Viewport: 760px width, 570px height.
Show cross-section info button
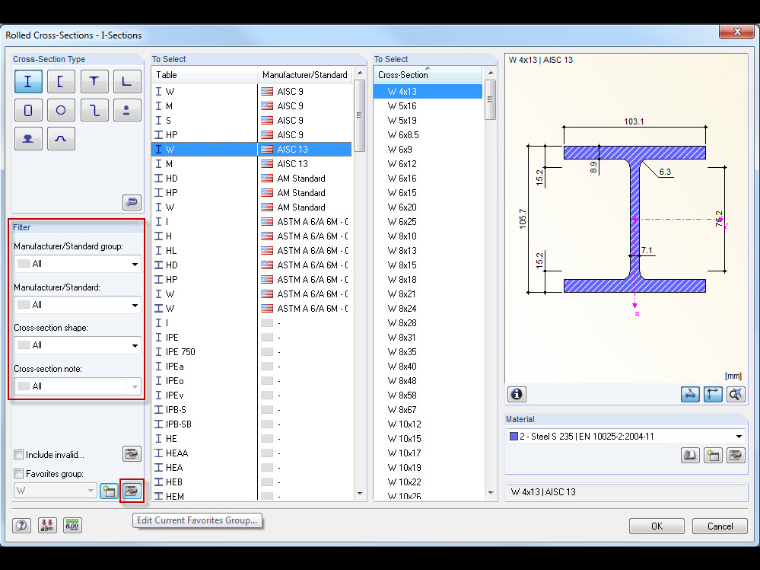(x=517, y=394)
